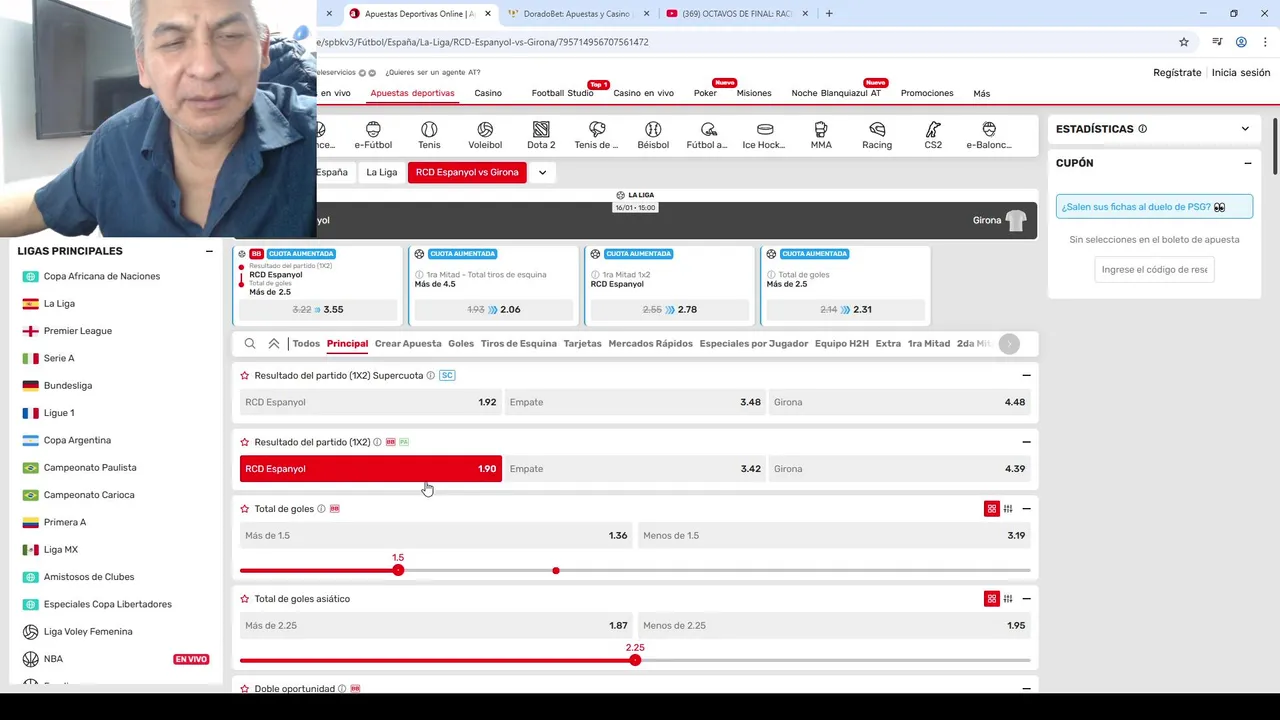Viewport: 1280px width, 720px height.
Task: Collapse the Doble oportunidad market
Action: (1026, 688)
